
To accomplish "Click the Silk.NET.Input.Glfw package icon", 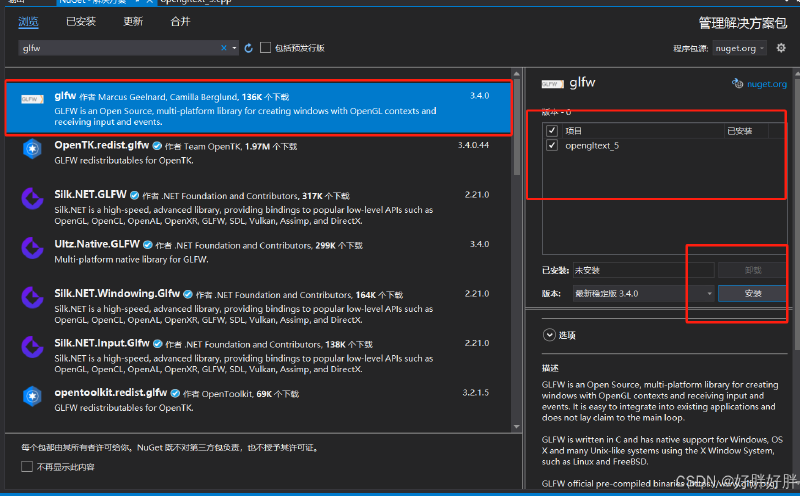I will (x=32, y=347).
